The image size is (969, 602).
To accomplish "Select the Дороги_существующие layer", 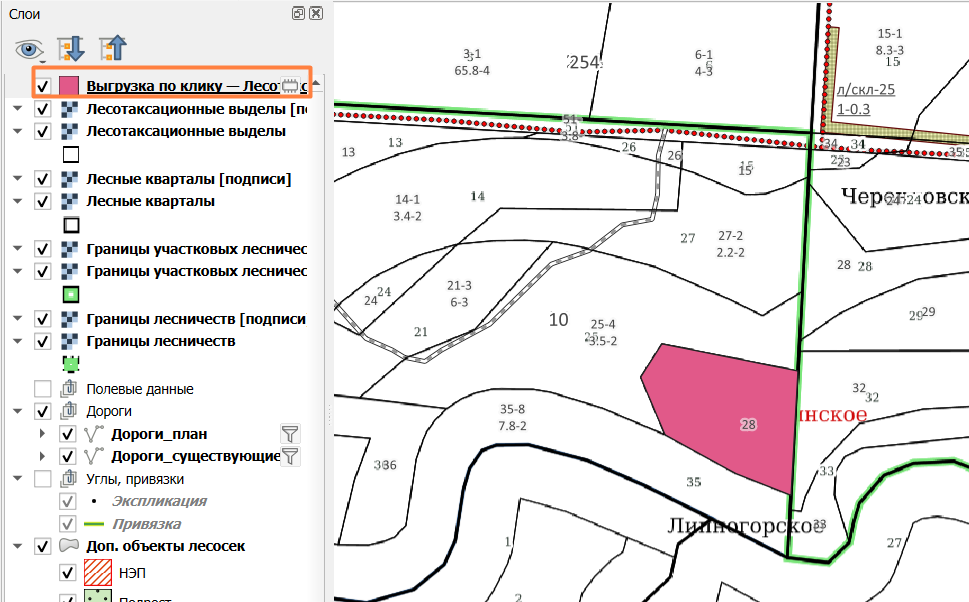I will click(196, 456).
